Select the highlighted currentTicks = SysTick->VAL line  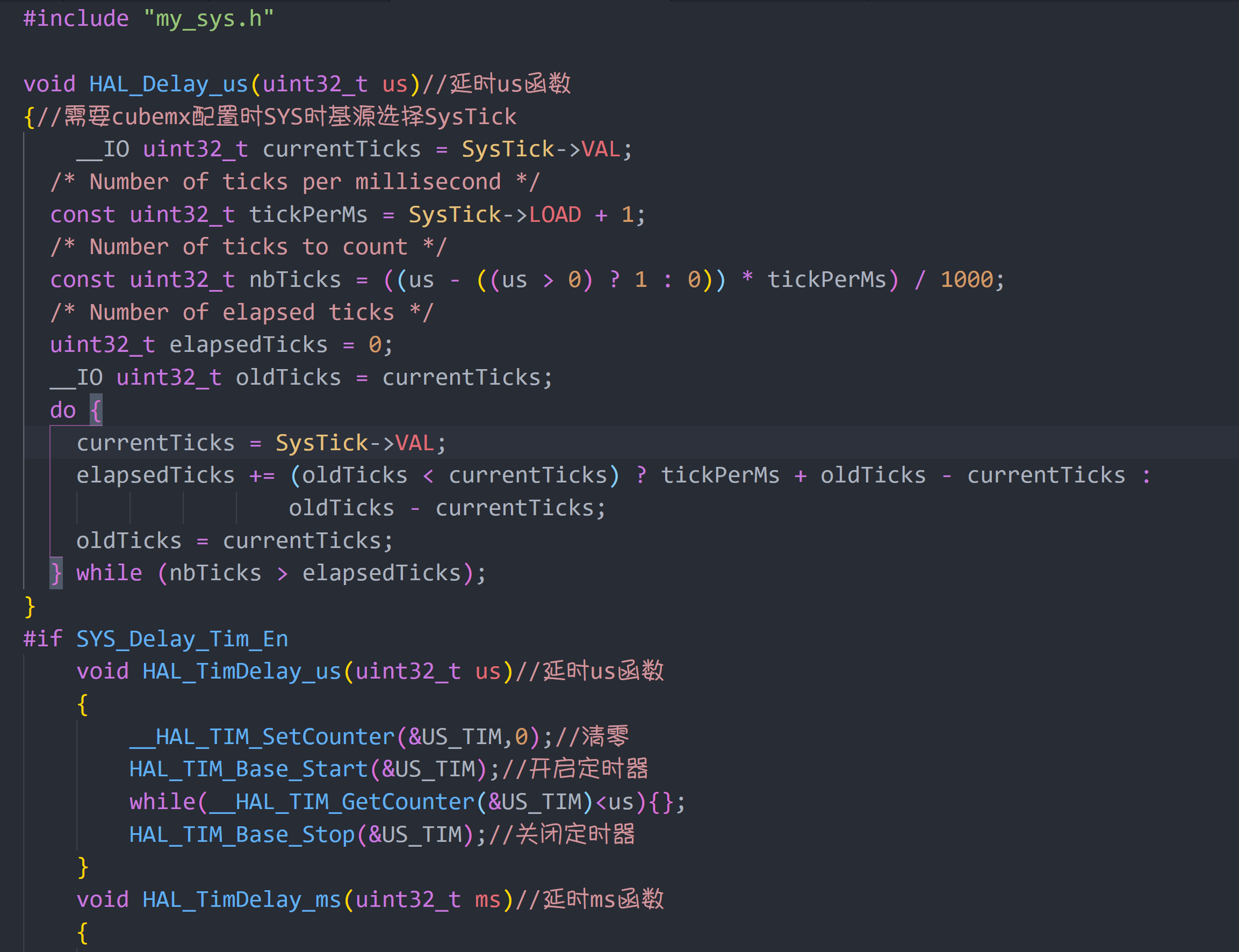coord(261,442)
